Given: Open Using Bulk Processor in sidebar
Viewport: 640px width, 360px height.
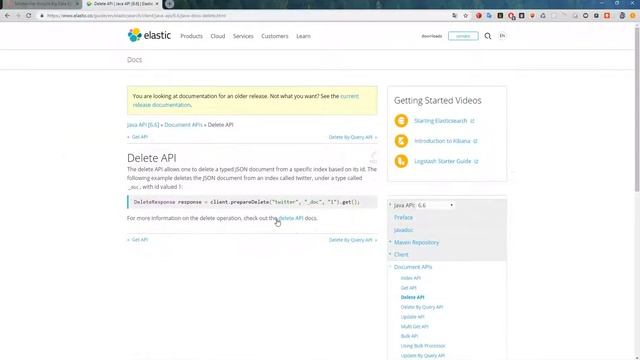Looking at the screenshot, I should [x=423, y=346].
